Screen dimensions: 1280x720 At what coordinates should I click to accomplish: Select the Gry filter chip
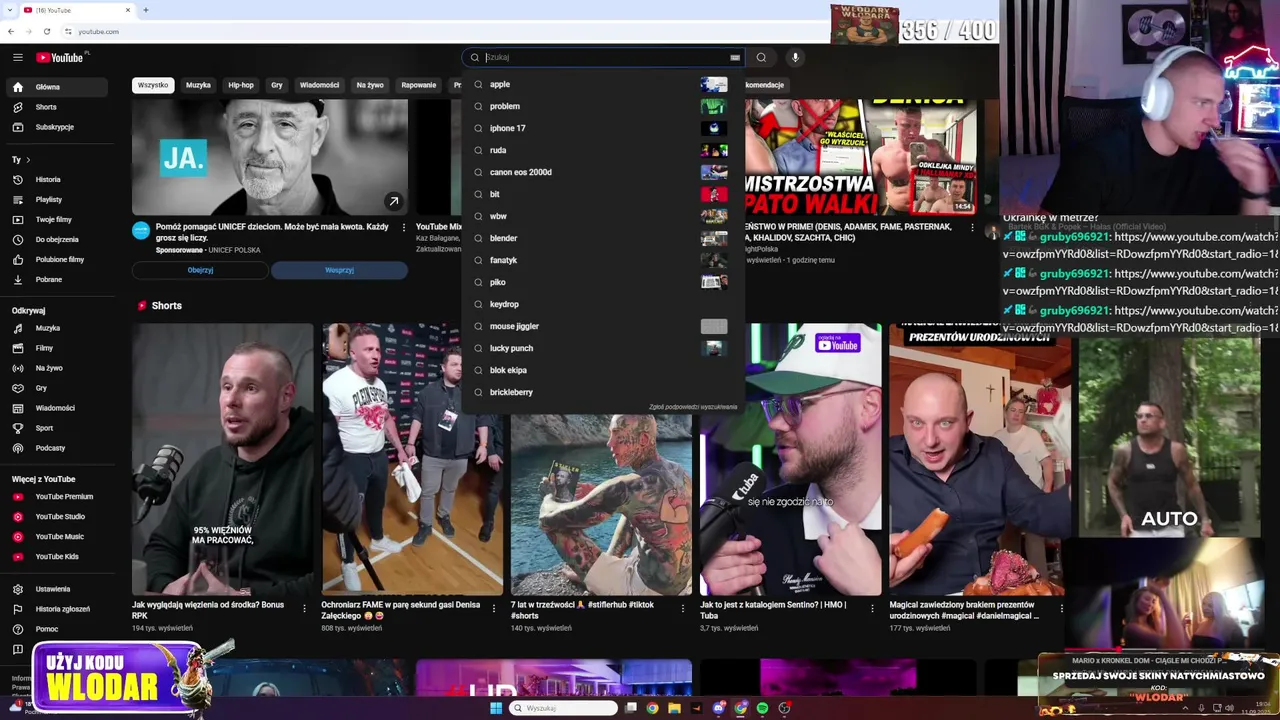coord(277,85)
